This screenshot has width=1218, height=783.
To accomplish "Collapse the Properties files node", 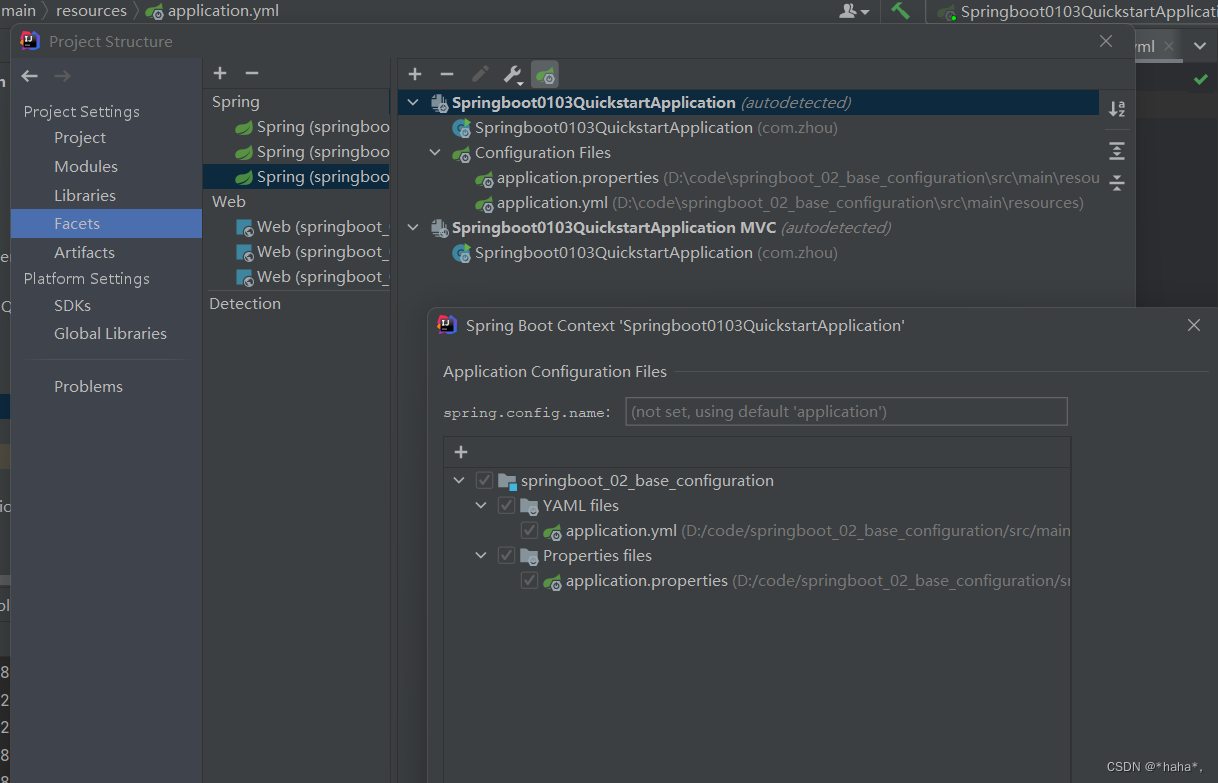I will point(481,556).
